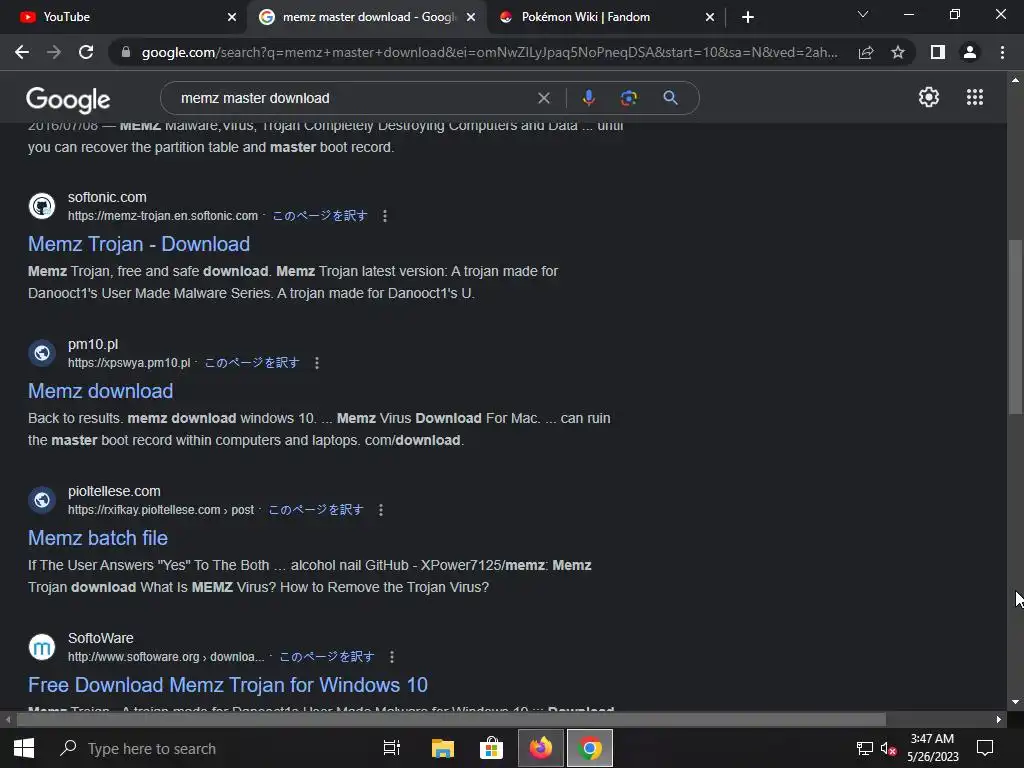
Task: Click the taskbar search box
Action: [x=209, y=748]
